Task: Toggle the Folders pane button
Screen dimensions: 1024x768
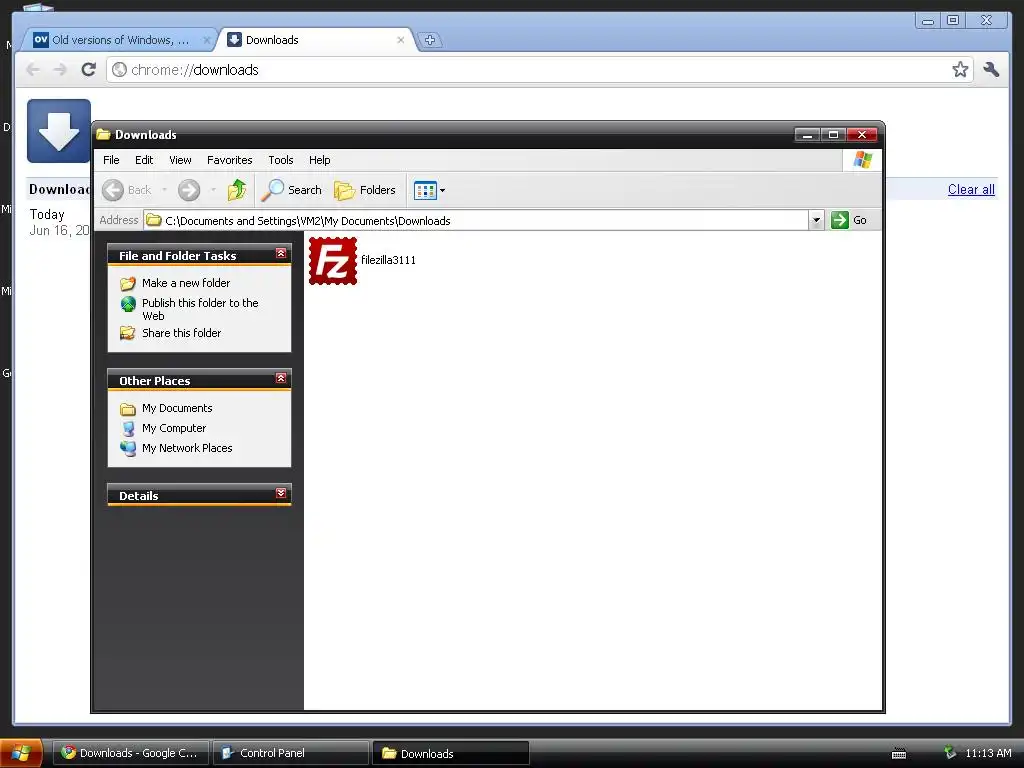Action: point(364,190)
